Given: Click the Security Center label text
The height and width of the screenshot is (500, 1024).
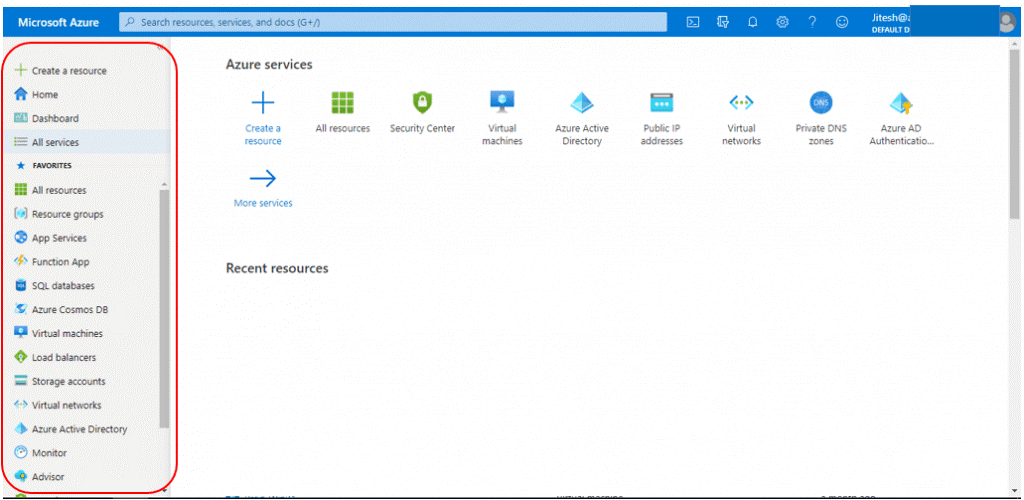Looking at the screenshot, I should tap(423, 129).
